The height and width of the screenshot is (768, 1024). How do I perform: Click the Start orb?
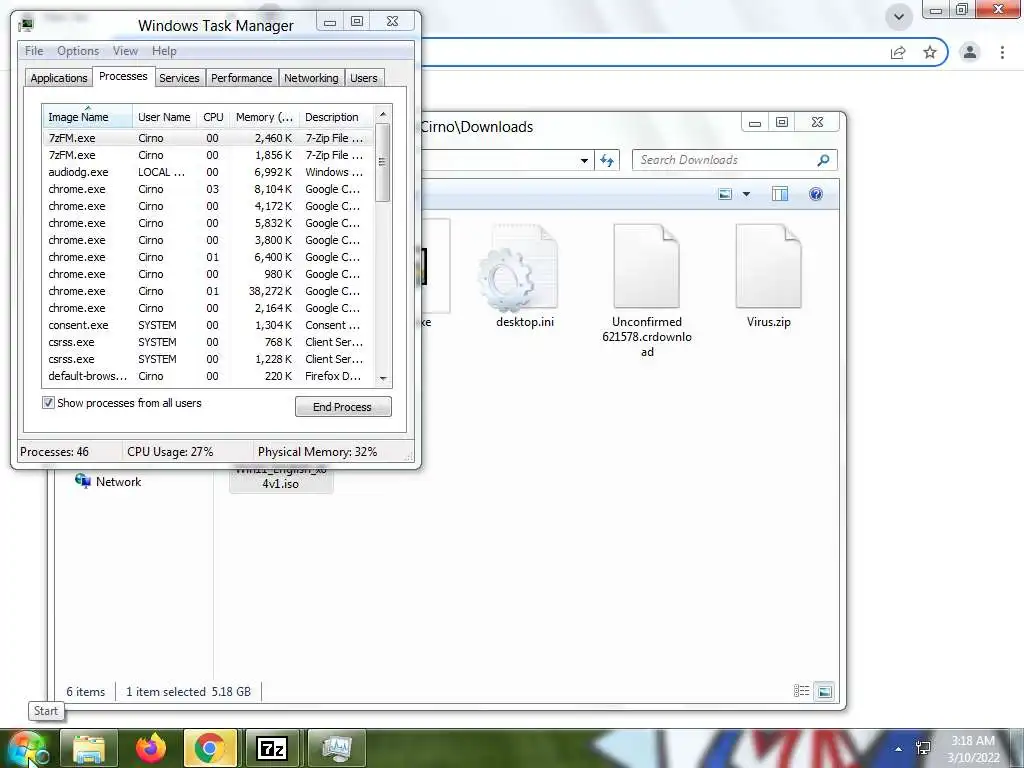[x=26, y=748]
